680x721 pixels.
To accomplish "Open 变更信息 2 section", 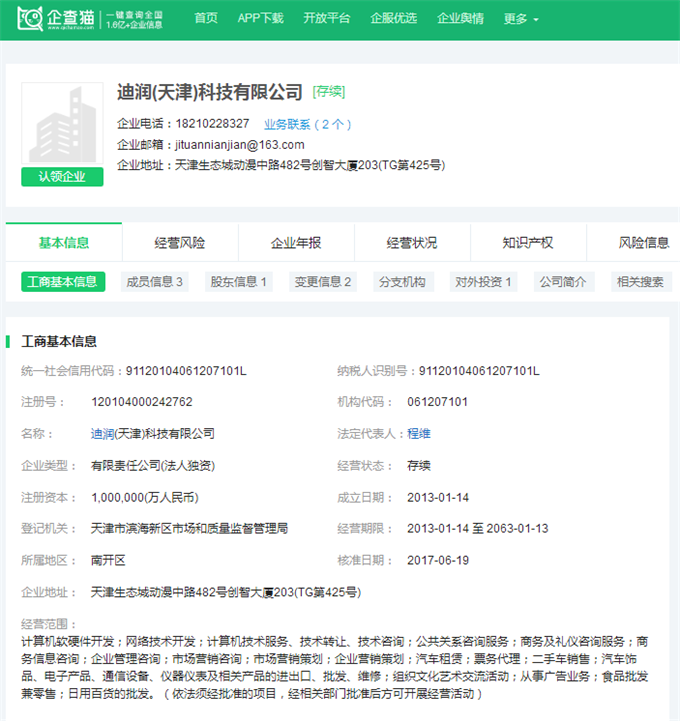I will pos(323,281).
